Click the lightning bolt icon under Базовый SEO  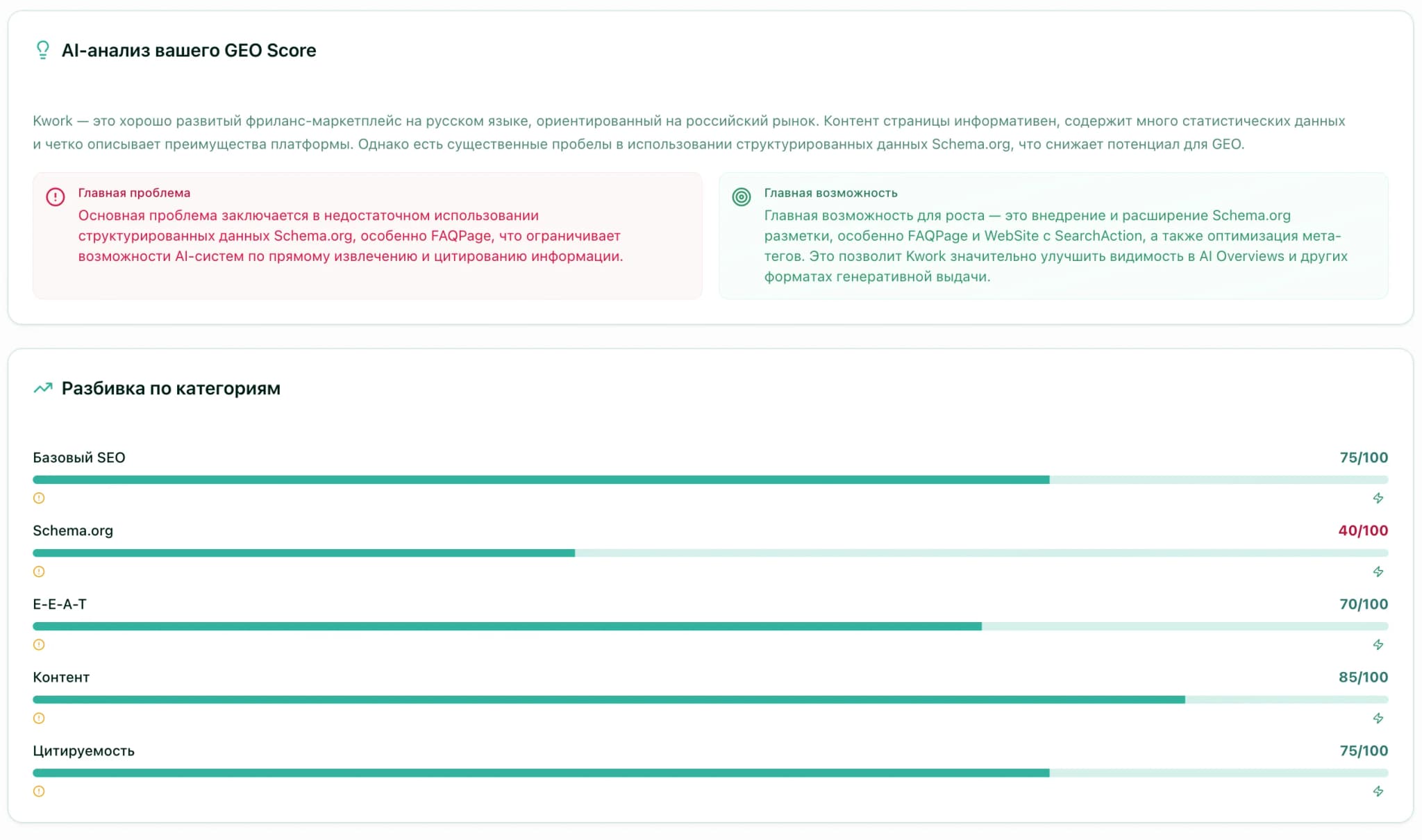1378,498
